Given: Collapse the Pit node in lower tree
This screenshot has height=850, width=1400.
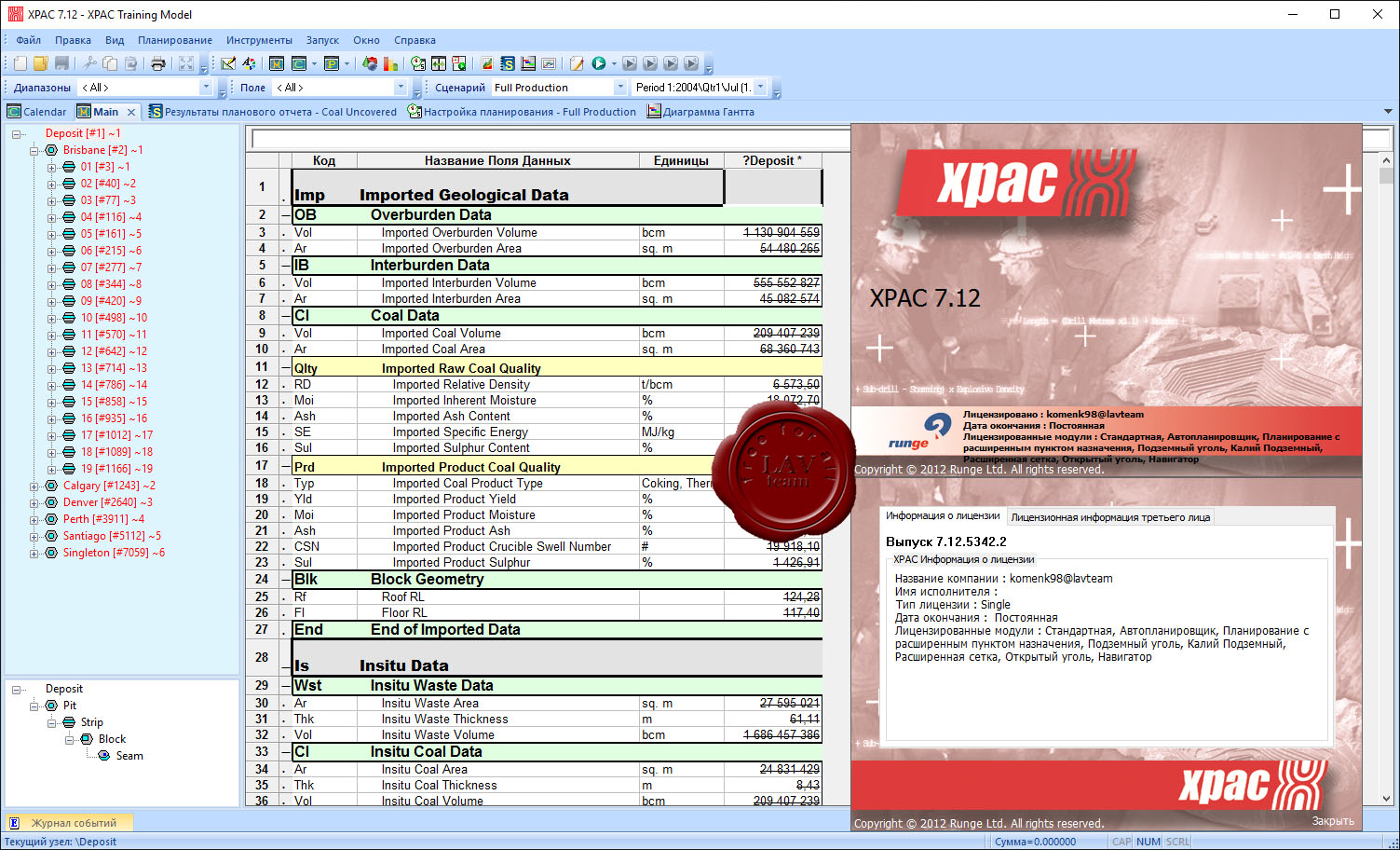Looking at the screenshot, I should click(x=34, y=706).
